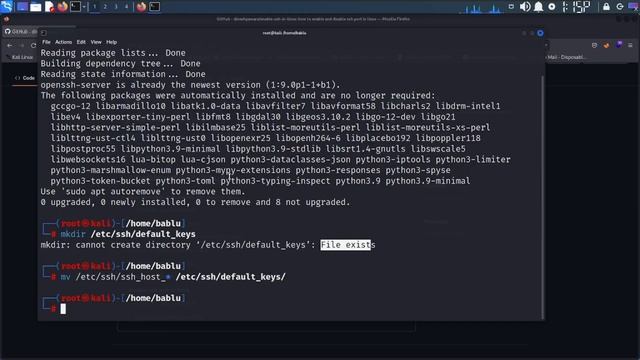Viewport: 640px width, 360px height.
Task: Click the terminal window title icon
Action: pos(44,33)
